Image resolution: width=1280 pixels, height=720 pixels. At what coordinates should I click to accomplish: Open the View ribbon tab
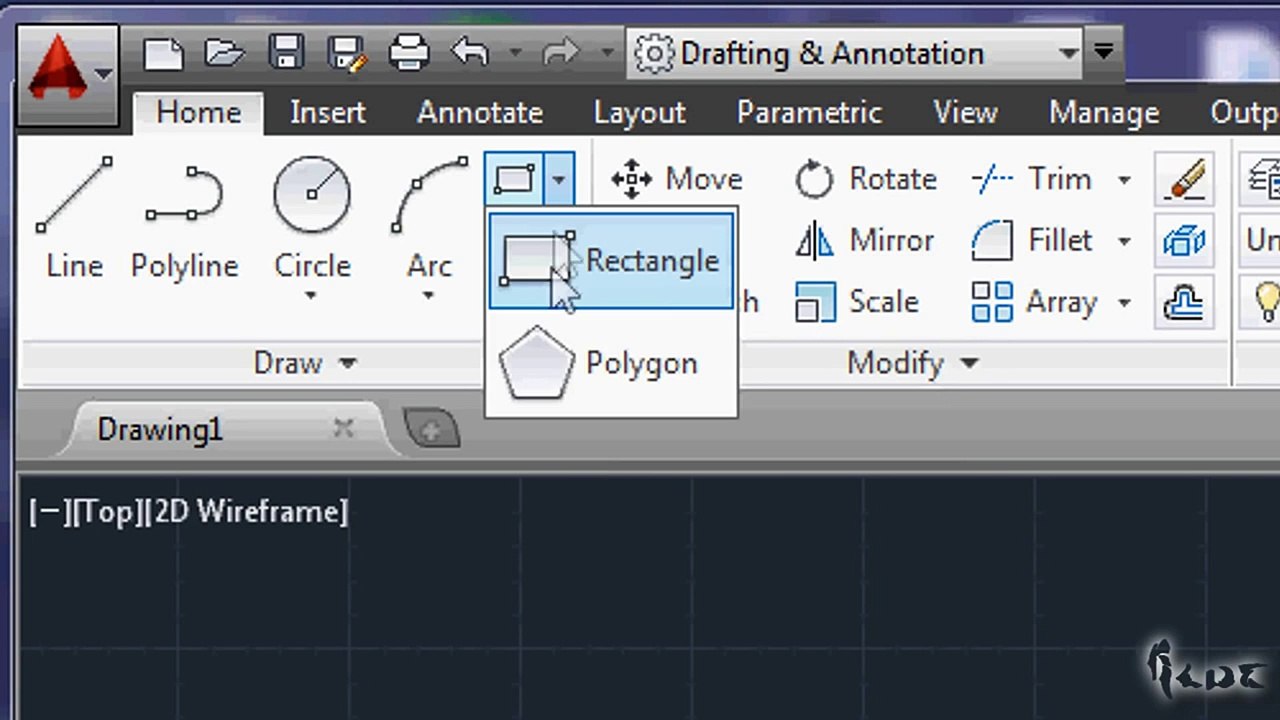[965, 112]
